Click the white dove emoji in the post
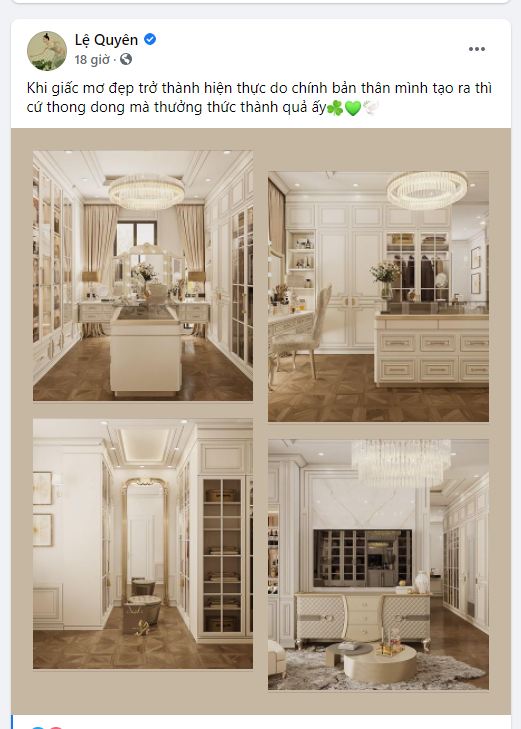This screenshot has height=729, width=521. pyautogui.click(x=370, y=108)
